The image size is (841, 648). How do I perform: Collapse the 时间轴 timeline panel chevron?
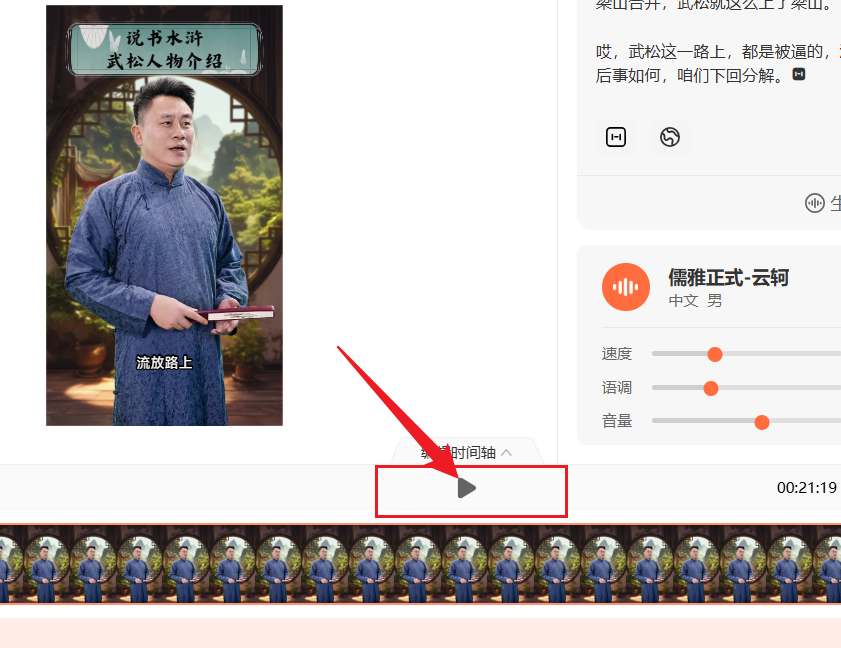[x=506, y=453]
